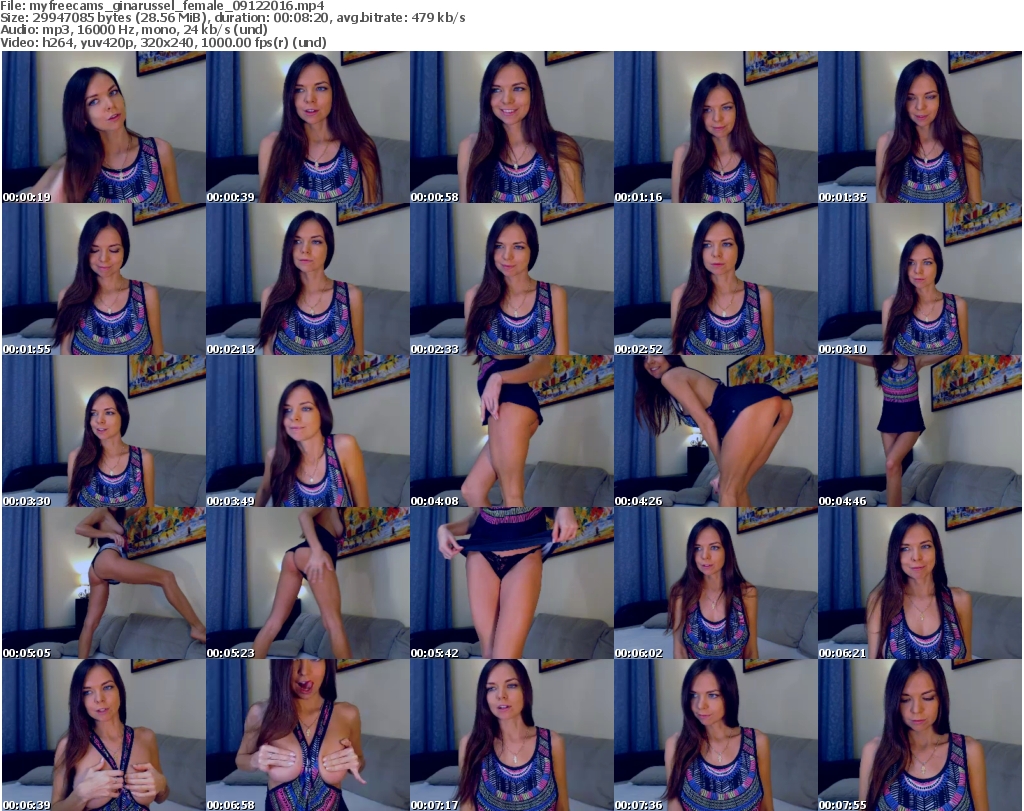
Task: Select the thumbnail frame timestamped 00:01:16
Action: pyautogui.click(x=716, y=127)
